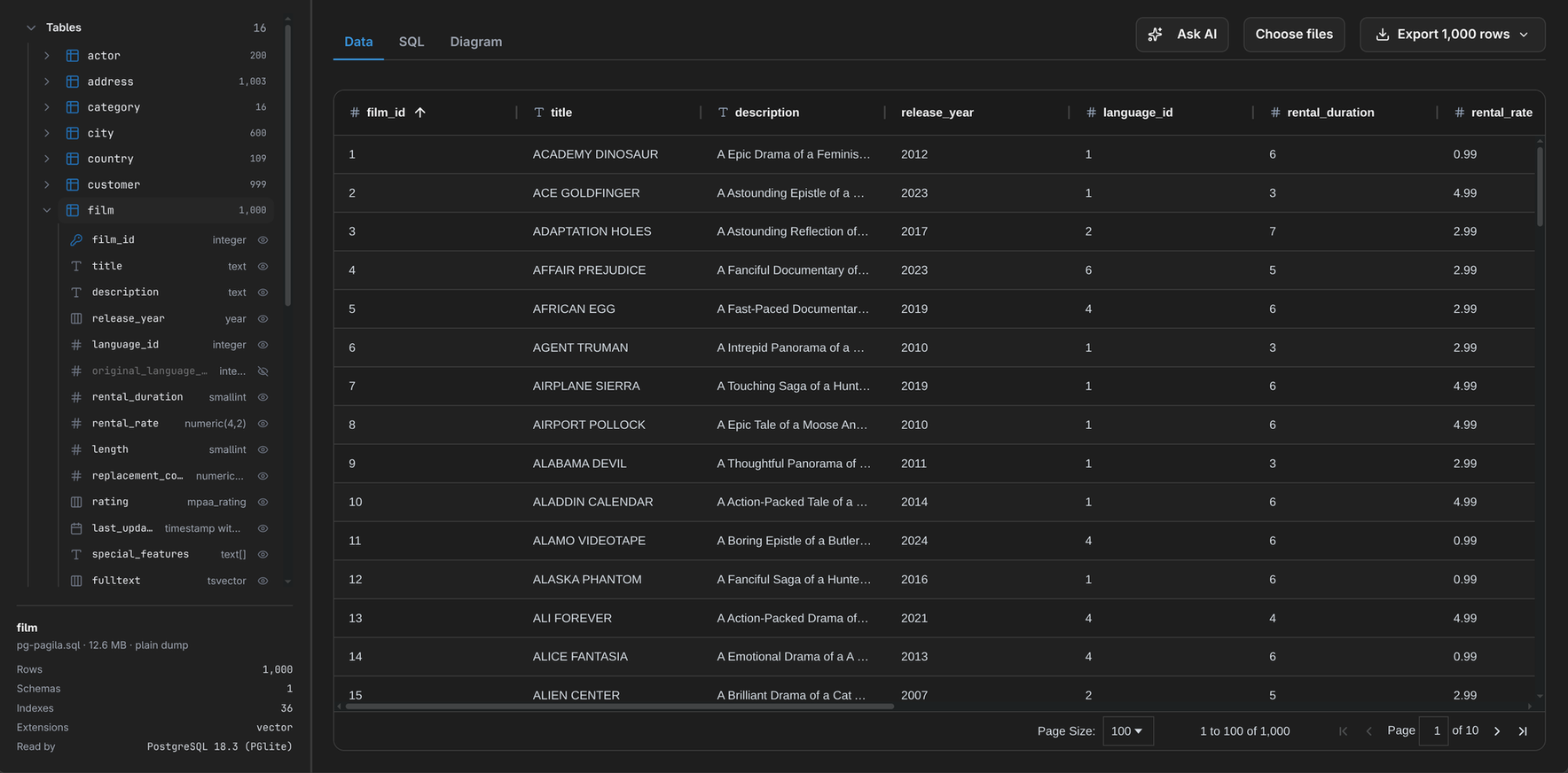The width and height of the screenshot is (1568, 773).
Task: Hide the title column with eye icon
Action: click(263, 266)
